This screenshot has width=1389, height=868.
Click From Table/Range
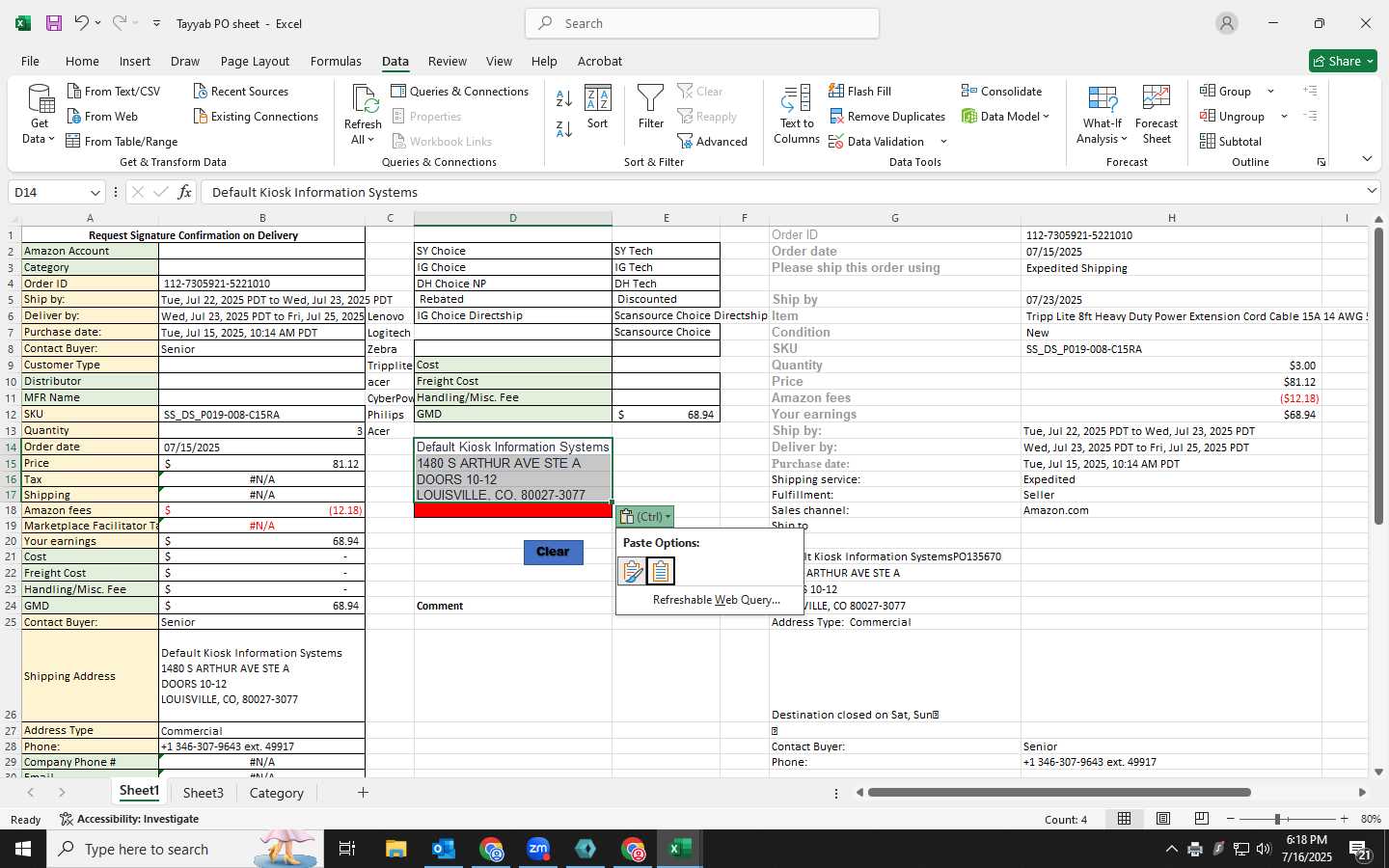pos(122,141)
